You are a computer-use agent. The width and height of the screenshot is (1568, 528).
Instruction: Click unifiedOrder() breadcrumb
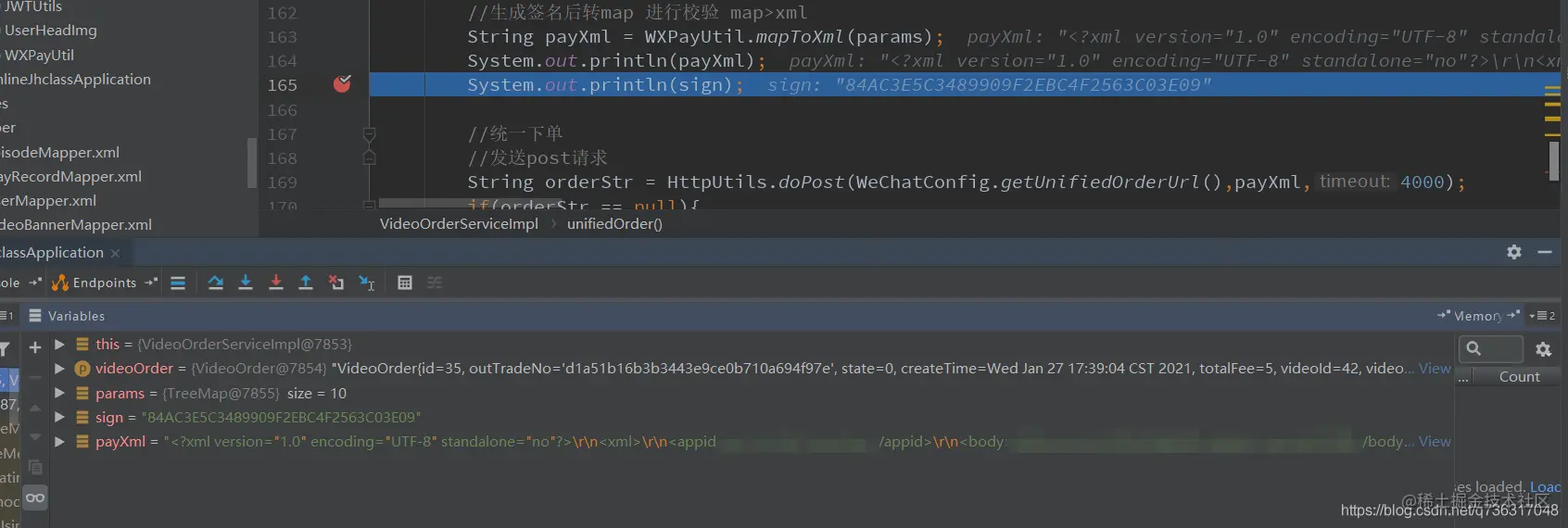coord(614,223)
